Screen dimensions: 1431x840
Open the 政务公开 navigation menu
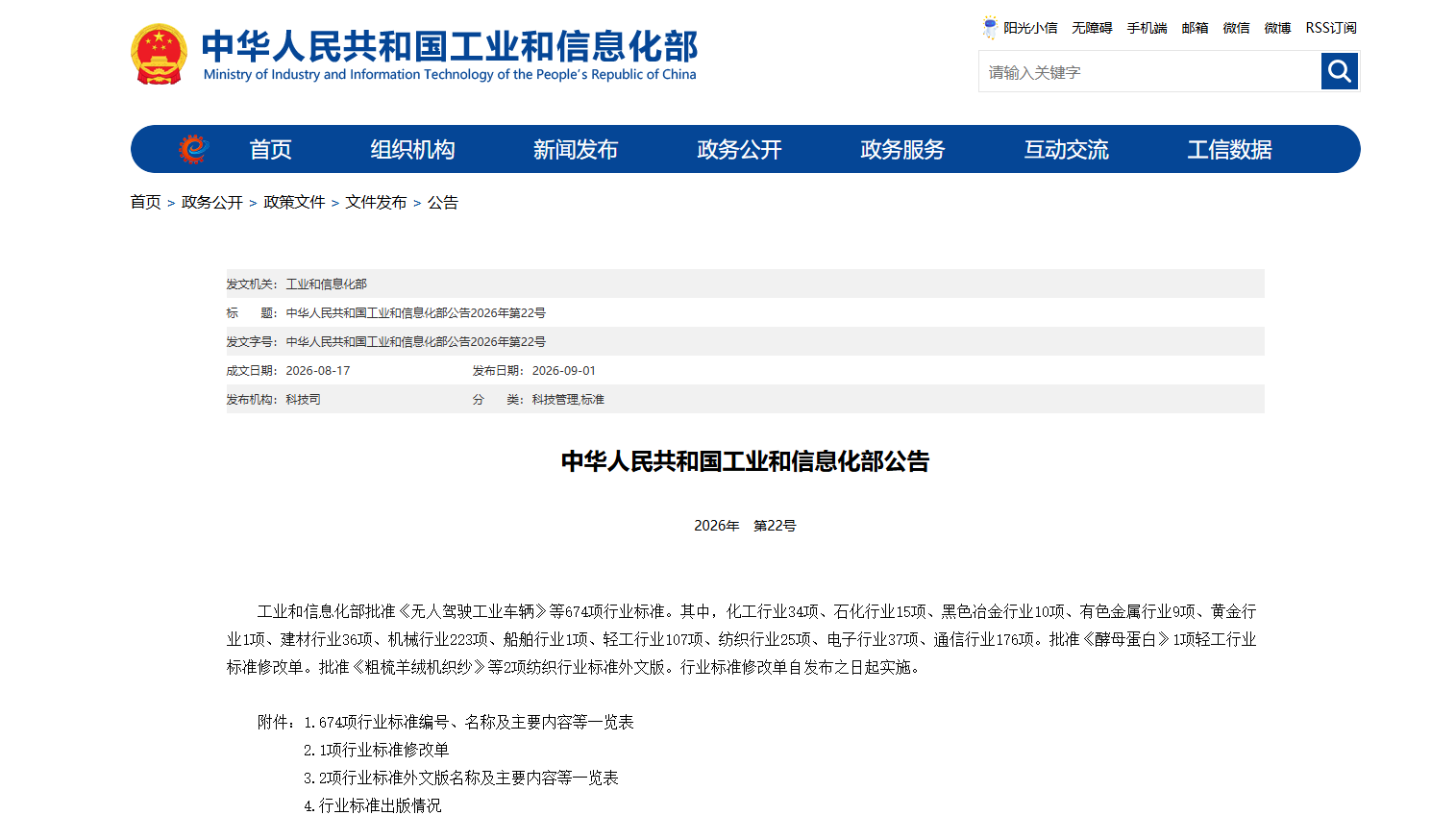739,149
